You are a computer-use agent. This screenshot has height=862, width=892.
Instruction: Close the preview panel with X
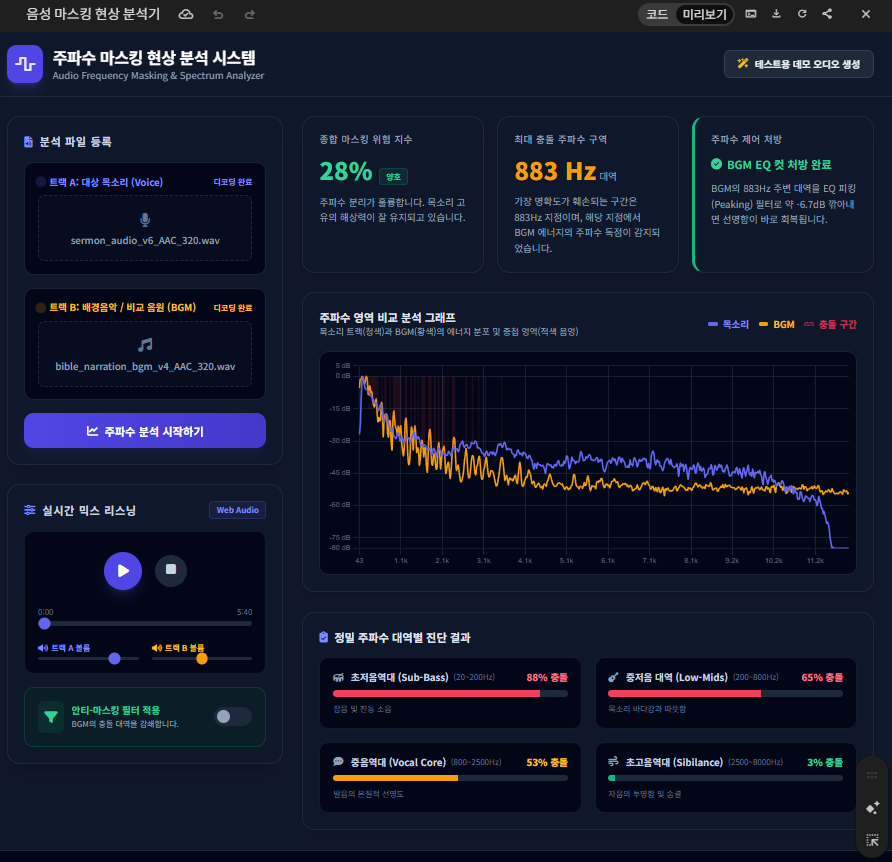click(x=866, y=14)
